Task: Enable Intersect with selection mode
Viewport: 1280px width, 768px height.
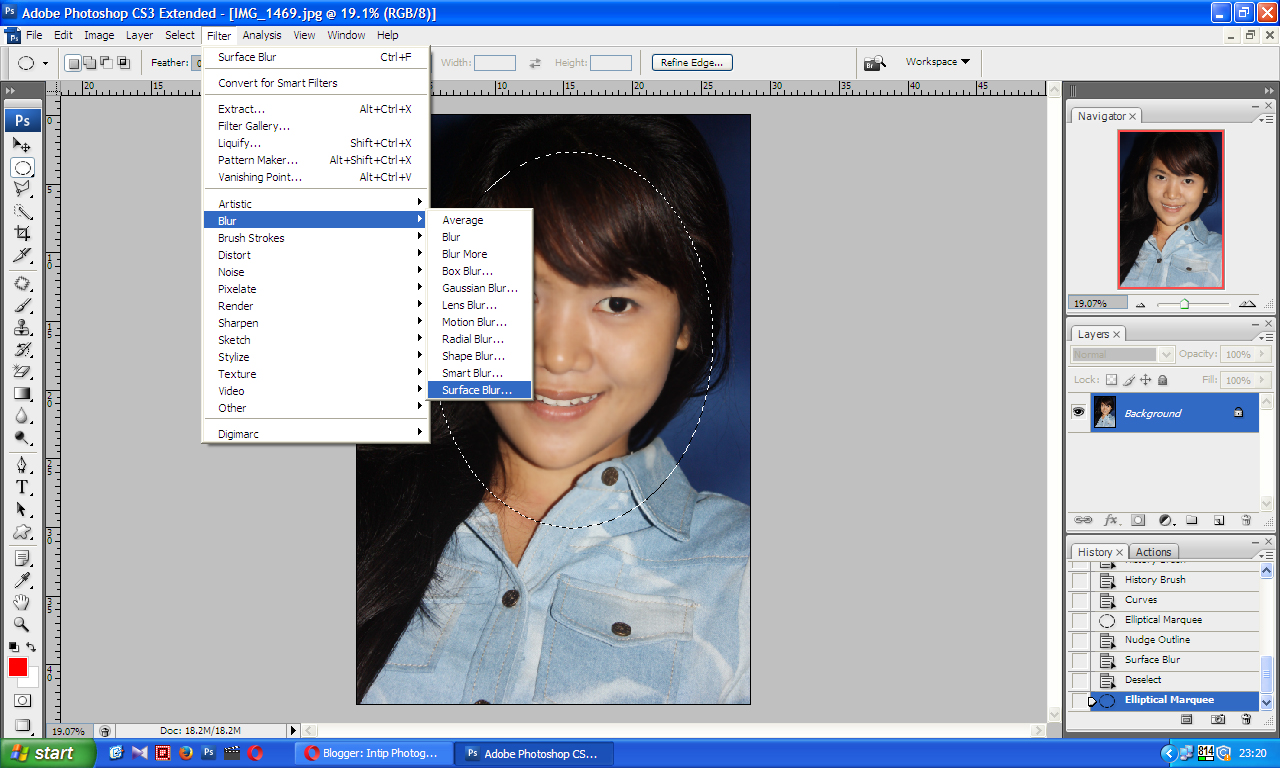Action: pos(124,63)
